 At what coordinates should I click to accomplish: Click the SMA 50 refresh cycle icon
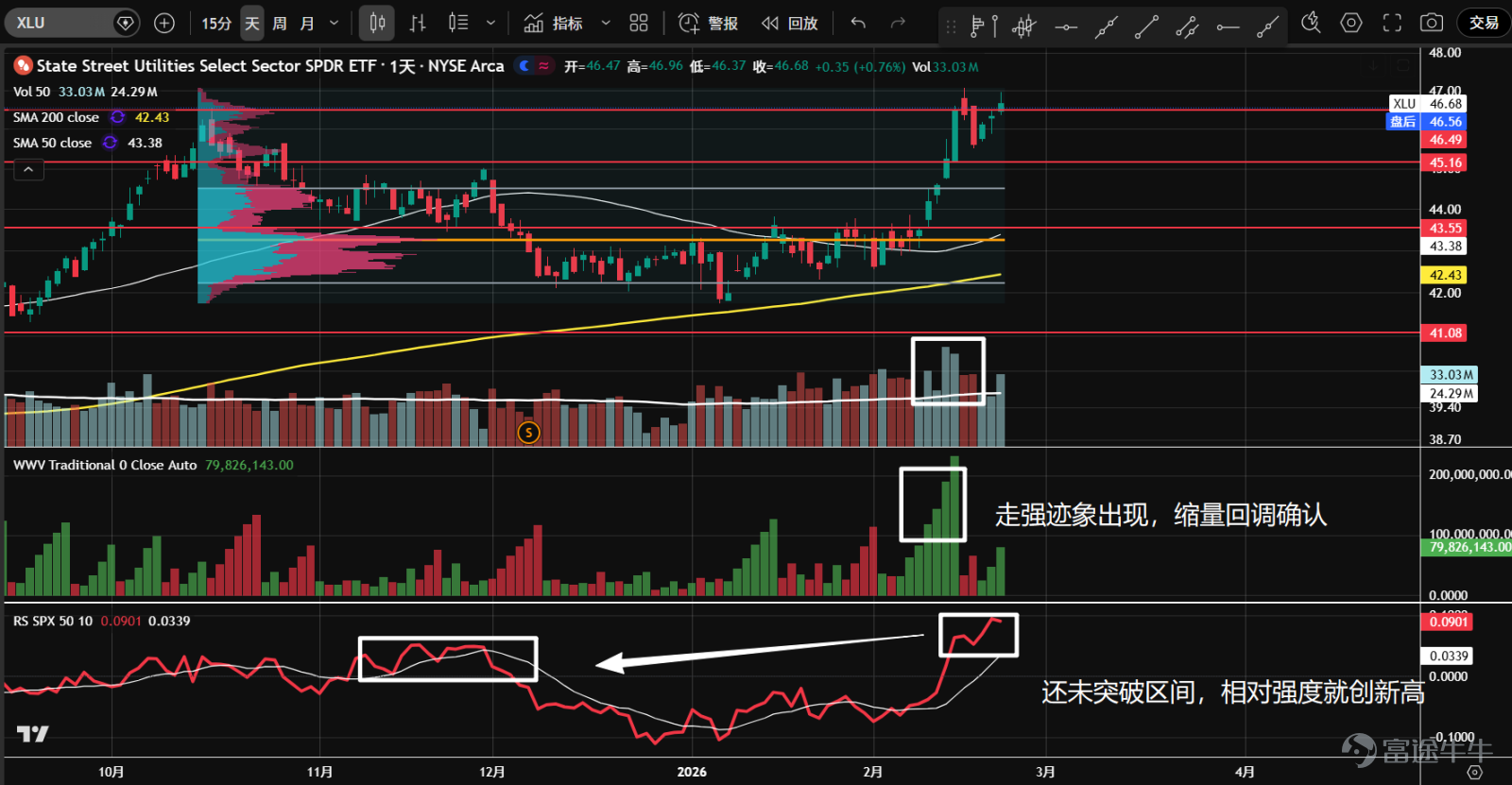coord(111,143)
